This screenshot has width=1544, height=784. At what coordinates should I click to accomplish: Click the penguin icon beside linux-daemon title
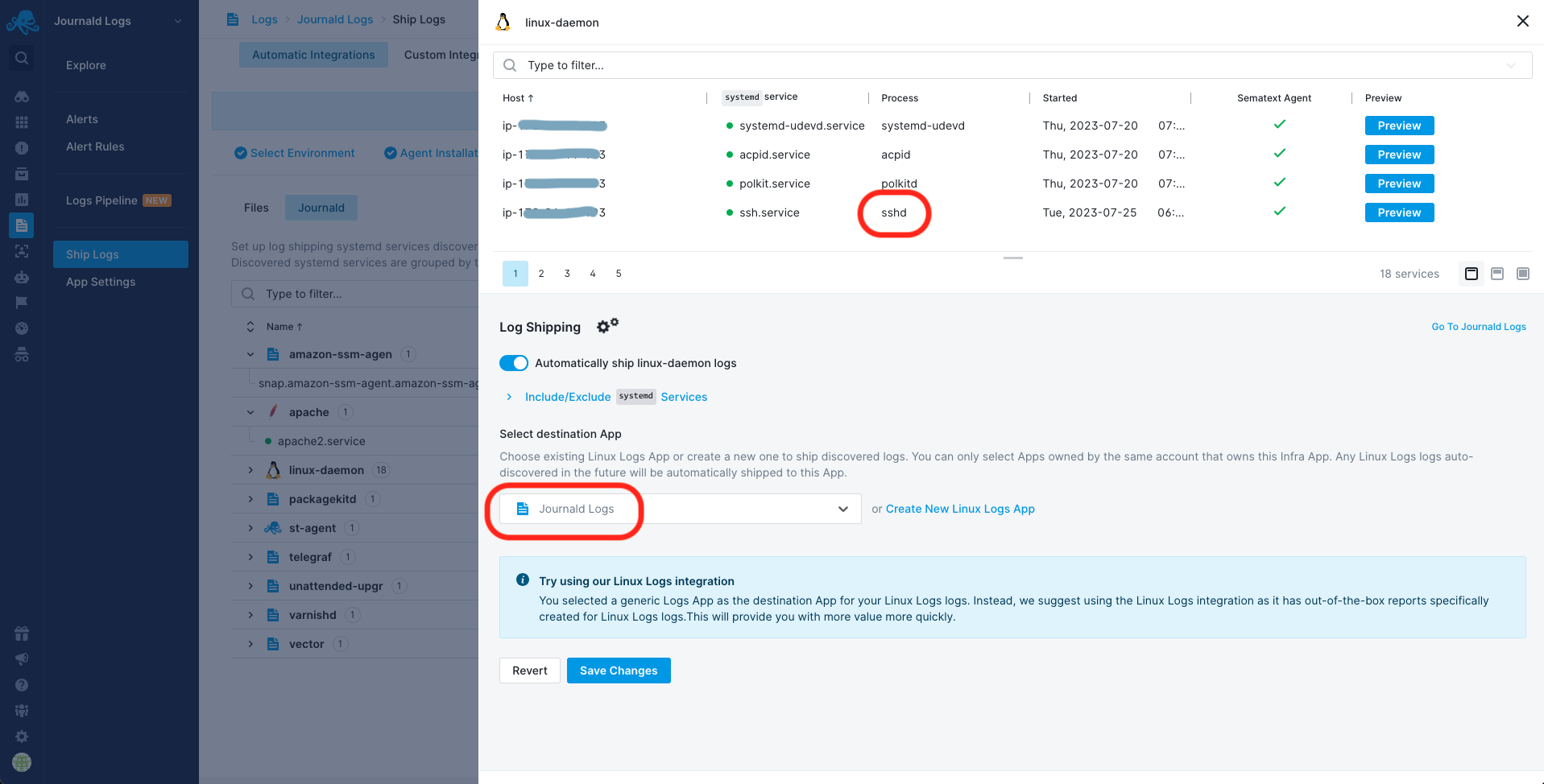503,23
